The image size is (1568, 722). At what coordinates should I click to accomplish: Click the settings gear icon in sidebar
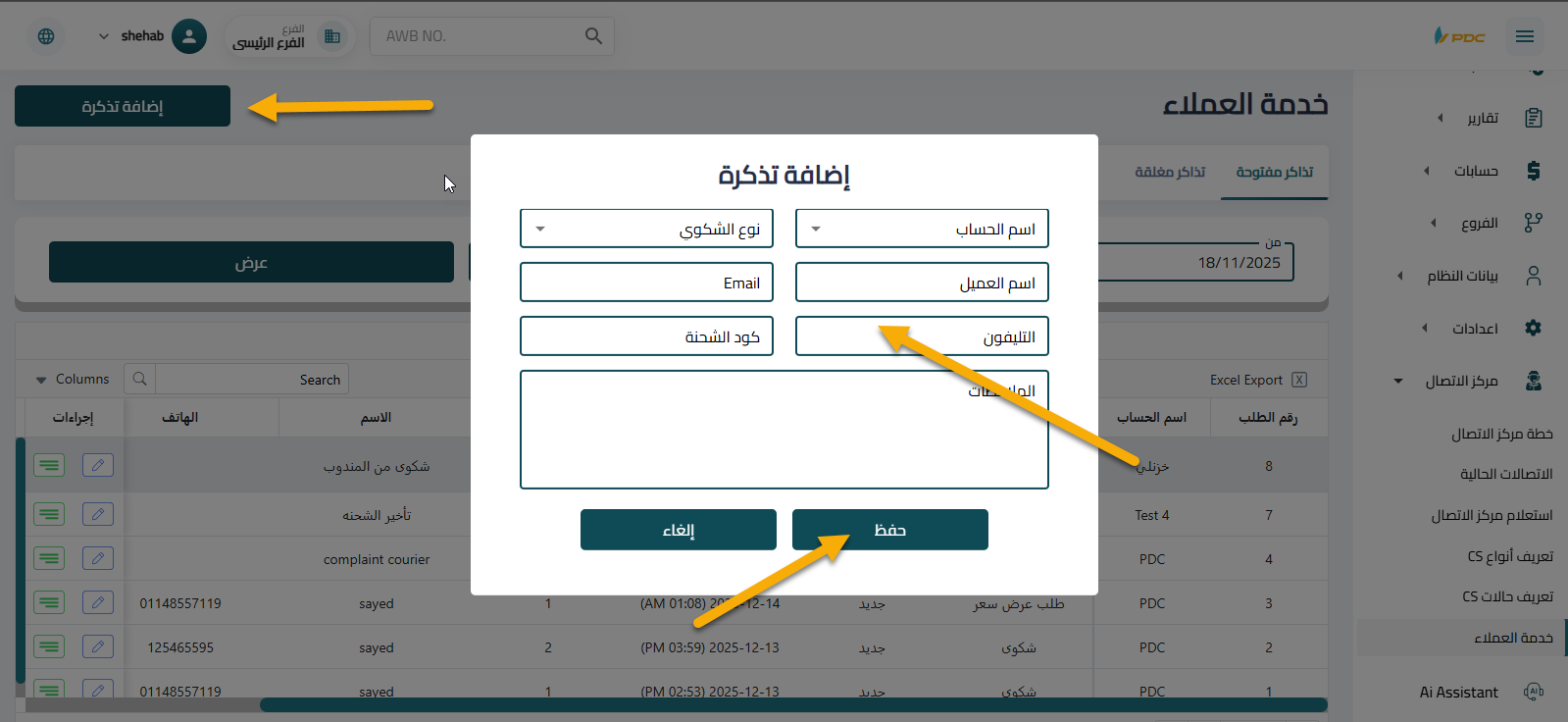tap(1534, 328)
